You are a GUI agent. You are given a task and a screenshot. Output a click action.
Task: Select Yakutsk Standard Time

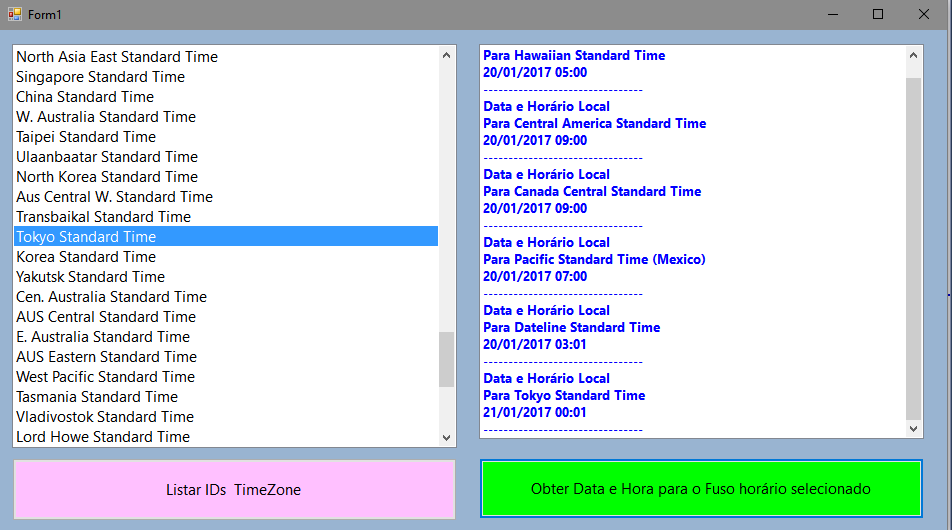[226, 277]
